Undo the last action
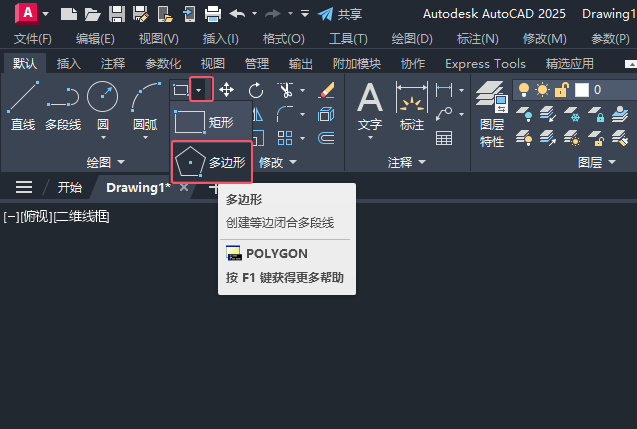The height and width of the screenshot is (429, 637). 237,14
